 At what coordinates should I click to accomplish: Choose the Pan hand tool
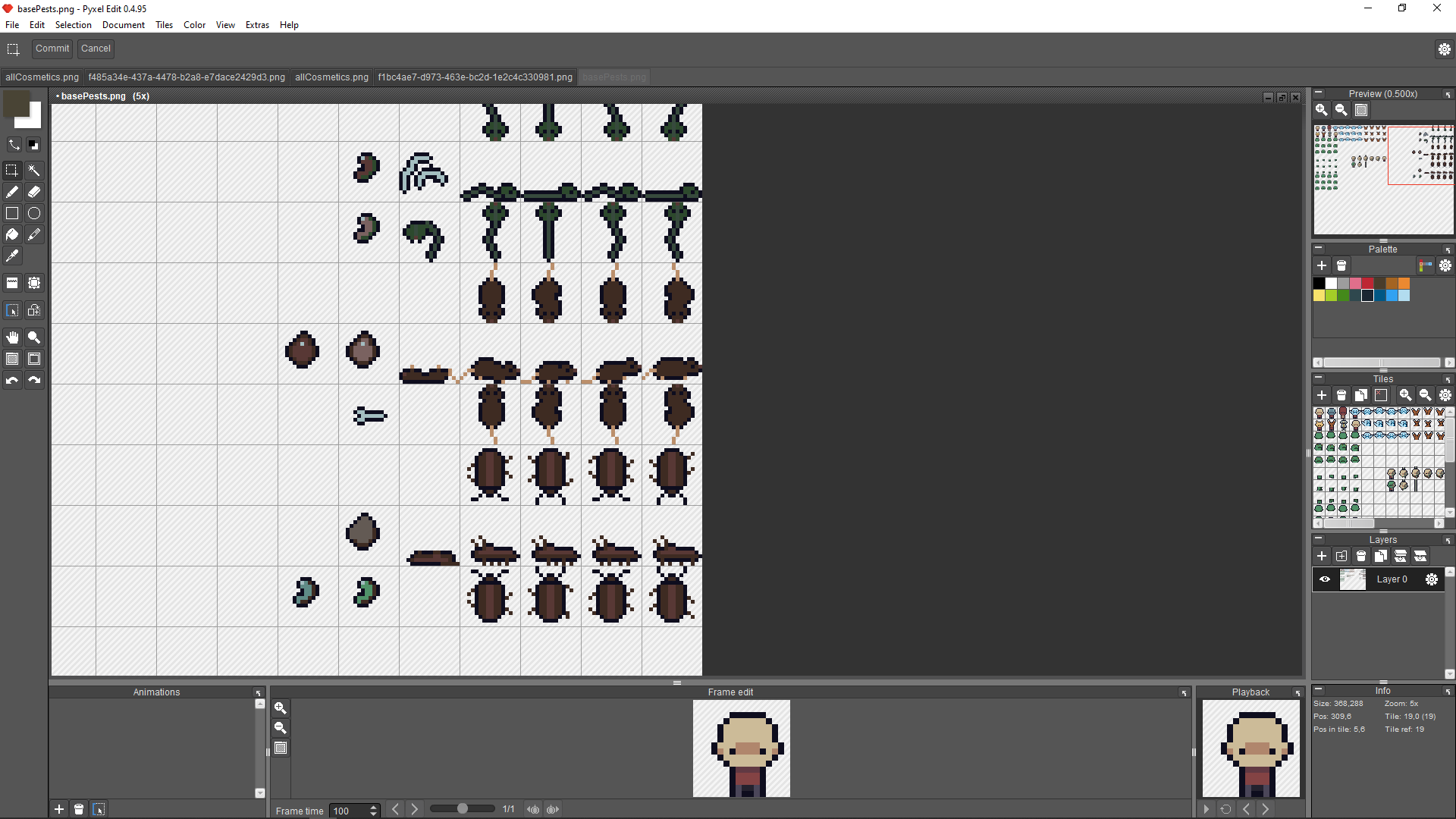pos(12,337)
